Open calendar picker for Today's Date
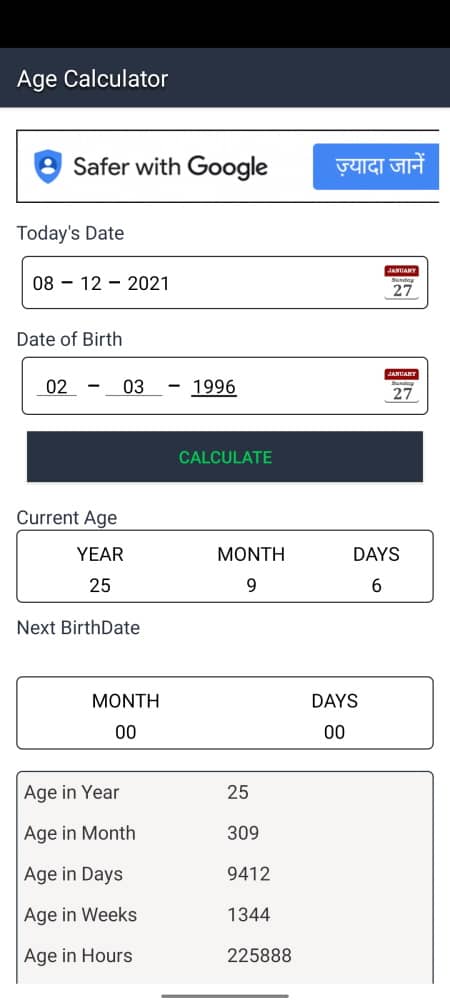 coord(402,282)
